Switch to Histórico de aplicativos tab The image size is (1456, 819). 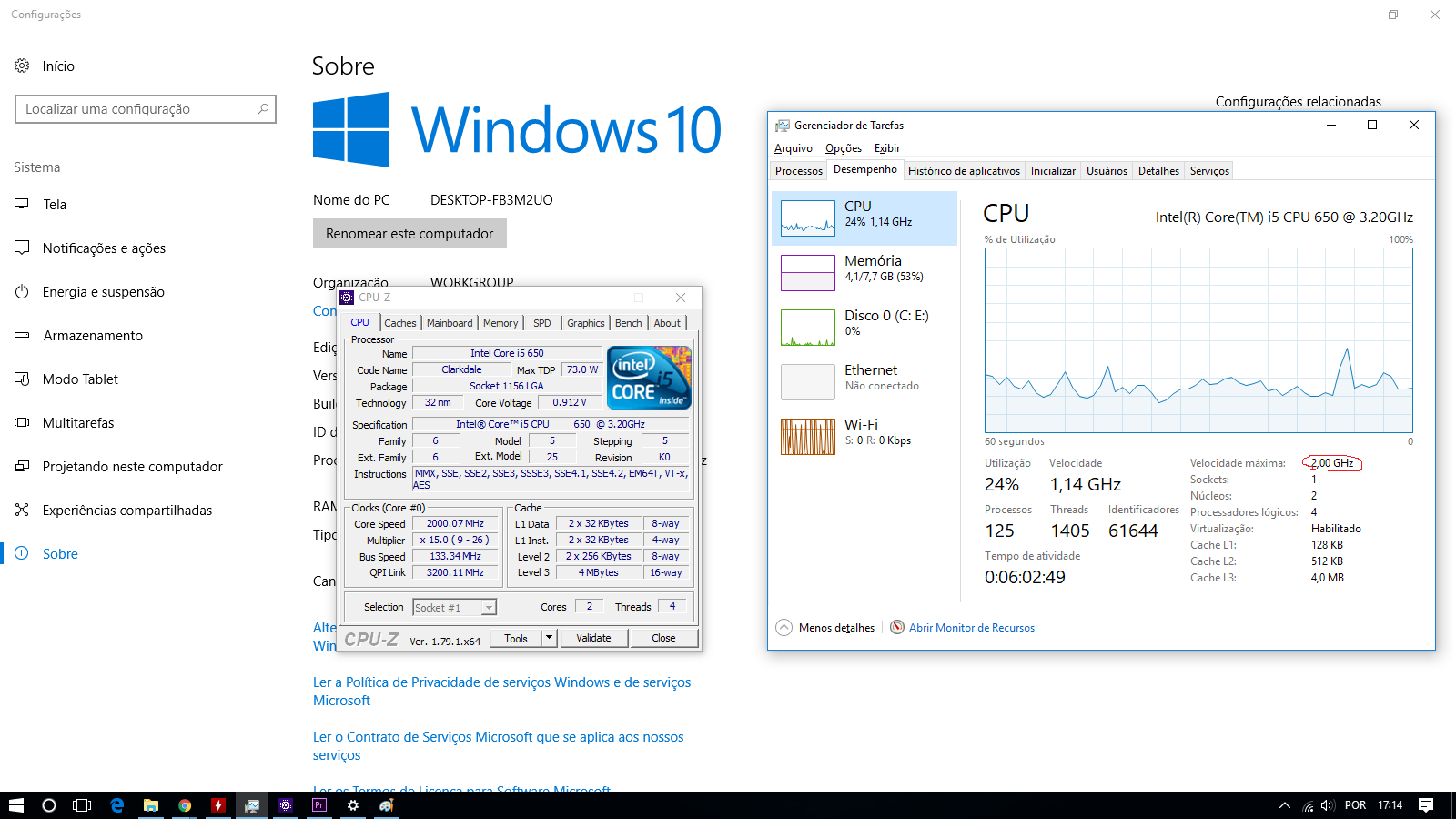(964, 171)
